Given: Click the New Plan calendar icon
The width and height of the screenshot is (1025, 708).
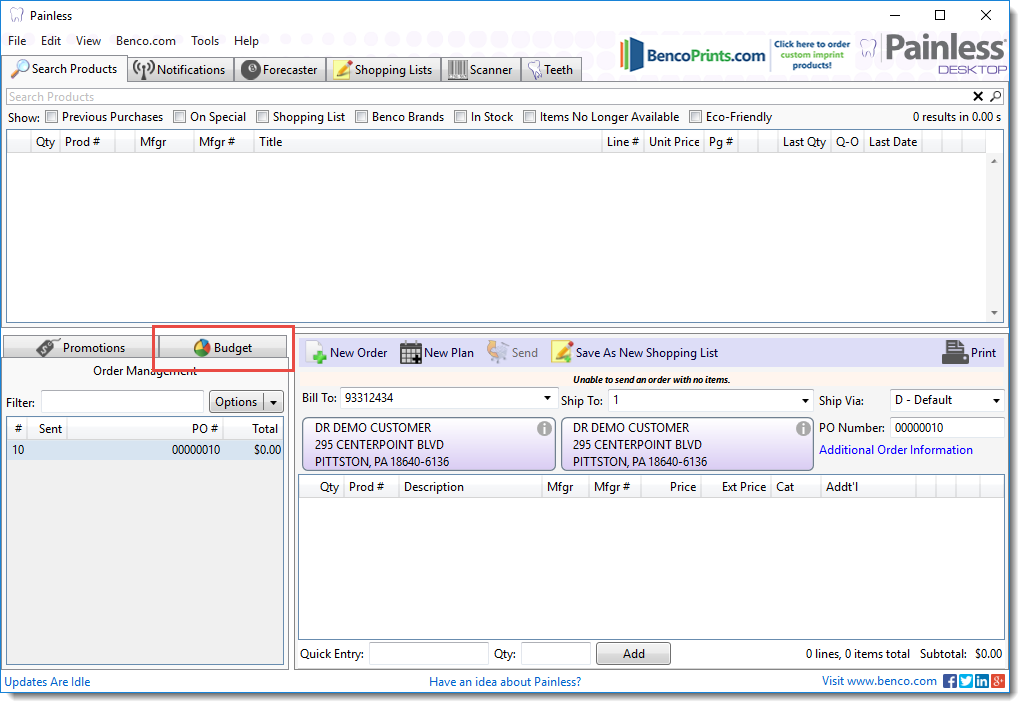Looking at the screenshot, I should [x=411, y=353].
